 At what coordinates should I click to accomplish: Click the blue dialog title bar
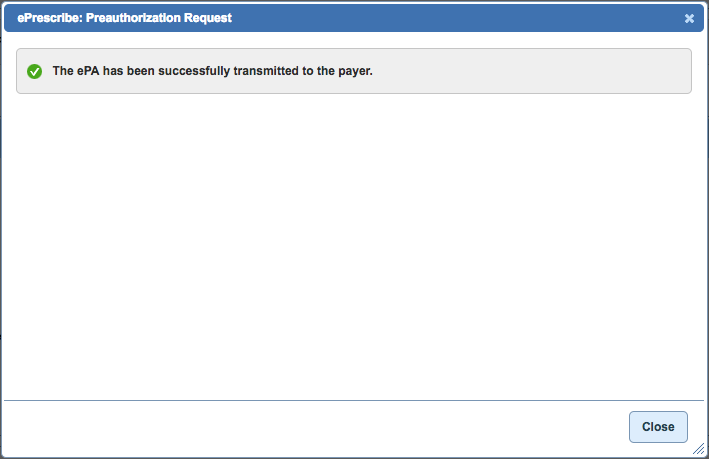tap(354, 18)
